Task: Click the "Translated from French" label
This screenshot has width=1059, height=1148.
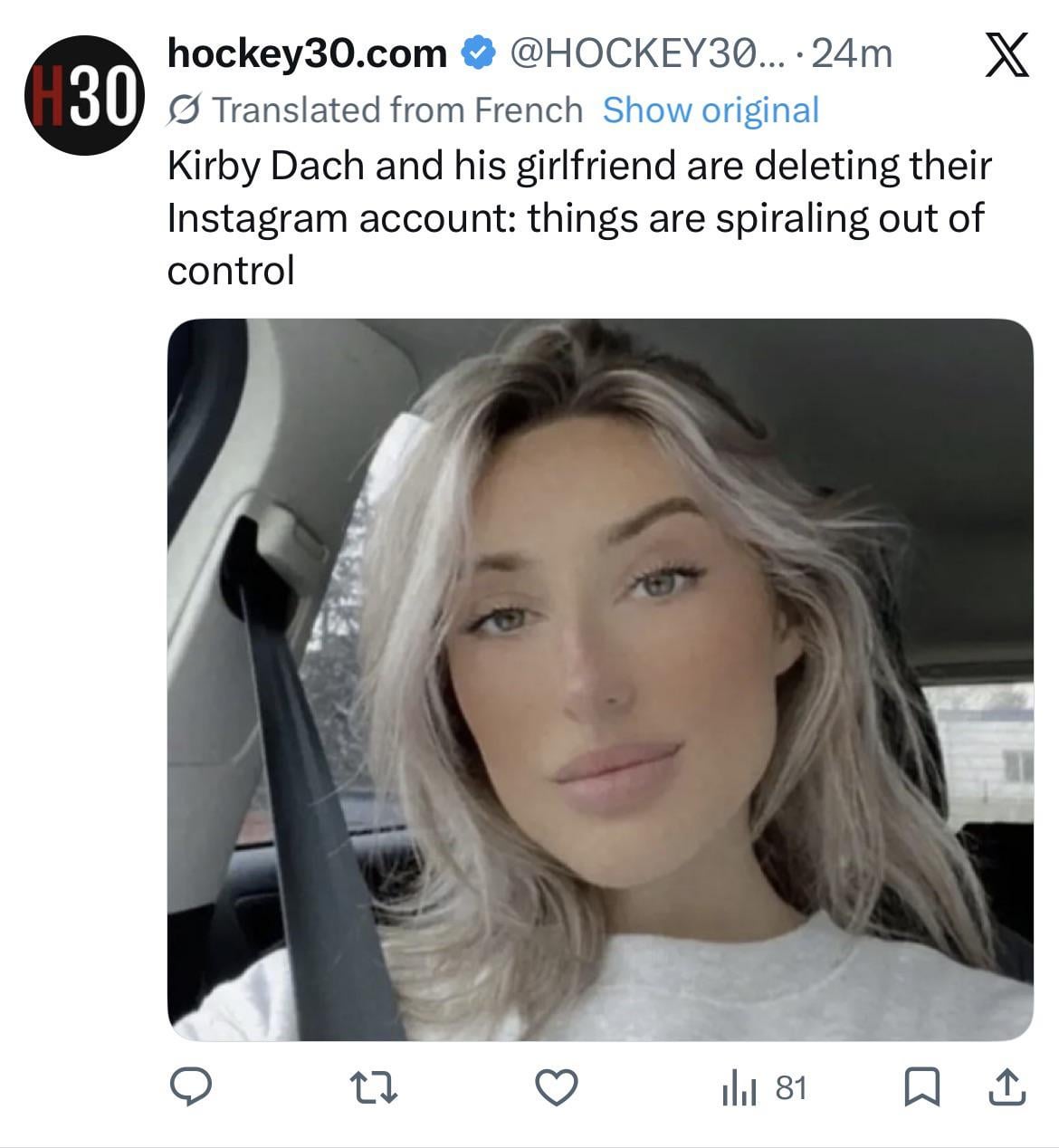Action: (398, 110)
